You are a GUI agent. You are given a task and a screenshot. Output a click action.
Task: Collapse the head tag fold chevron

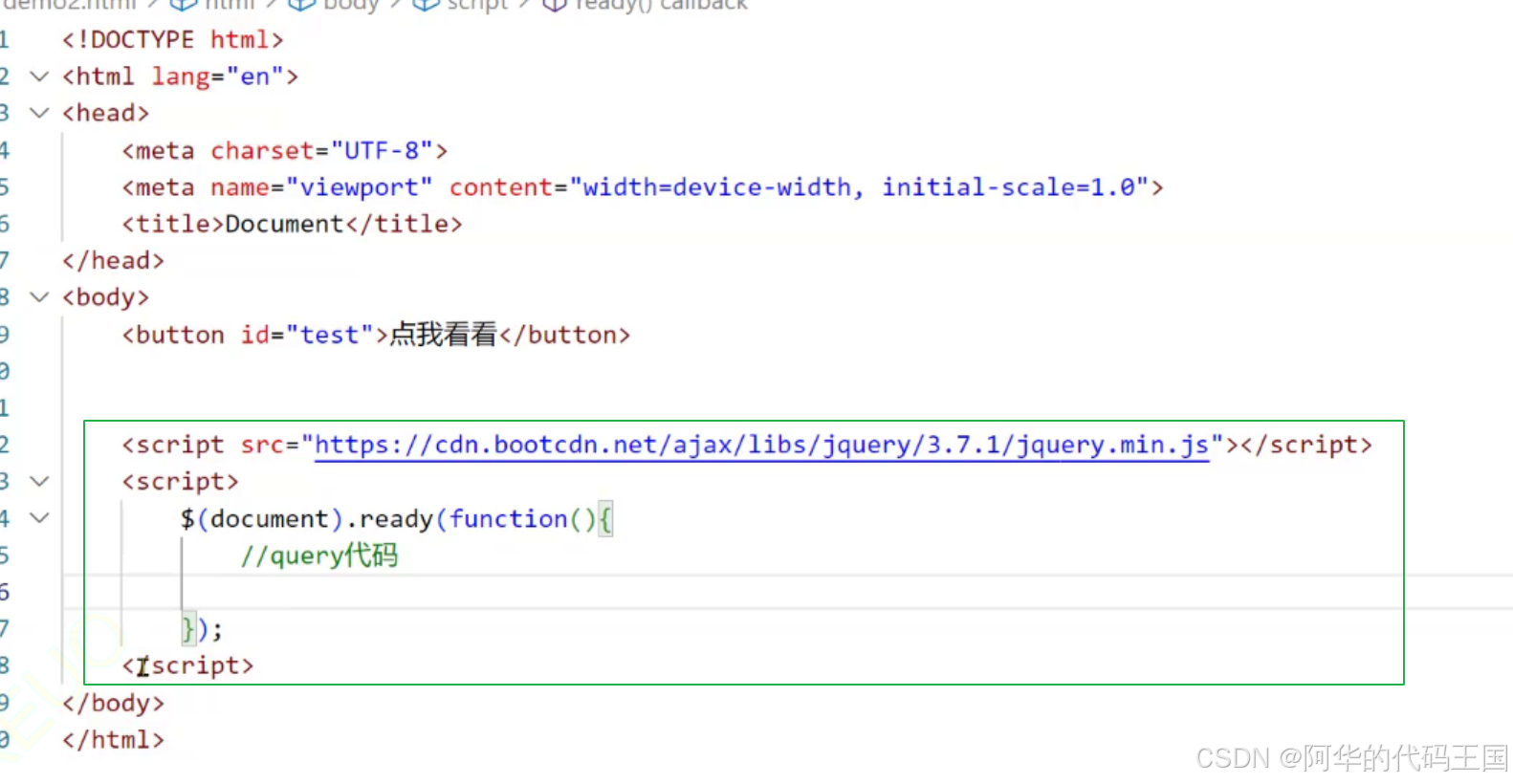point(39,113)
